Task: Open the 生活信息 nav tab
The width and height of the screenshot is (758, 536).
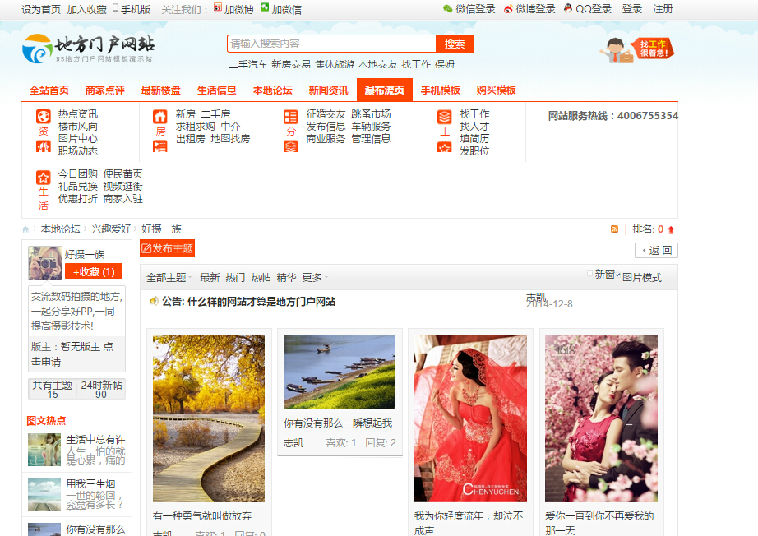Action: [x=217, y=90]
